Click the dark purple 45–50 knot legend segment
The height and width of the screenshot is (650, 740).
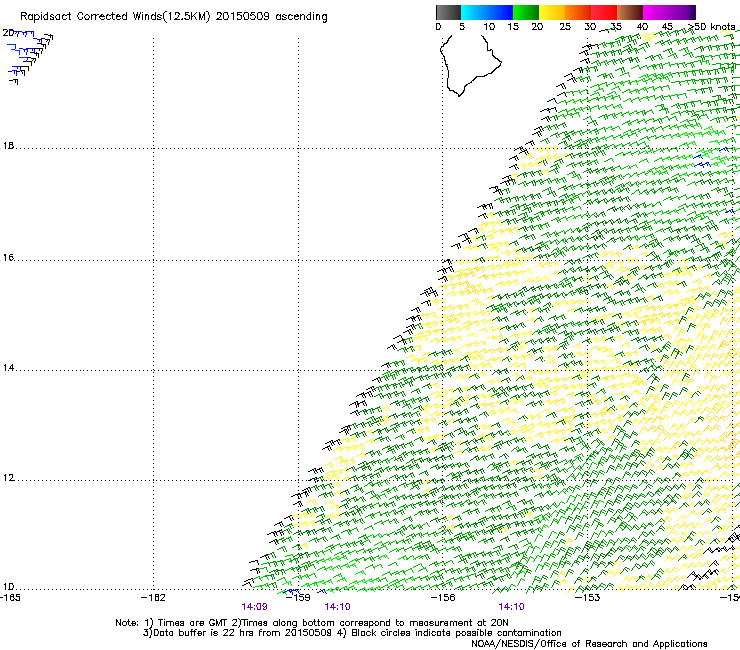tap(682, 12)
